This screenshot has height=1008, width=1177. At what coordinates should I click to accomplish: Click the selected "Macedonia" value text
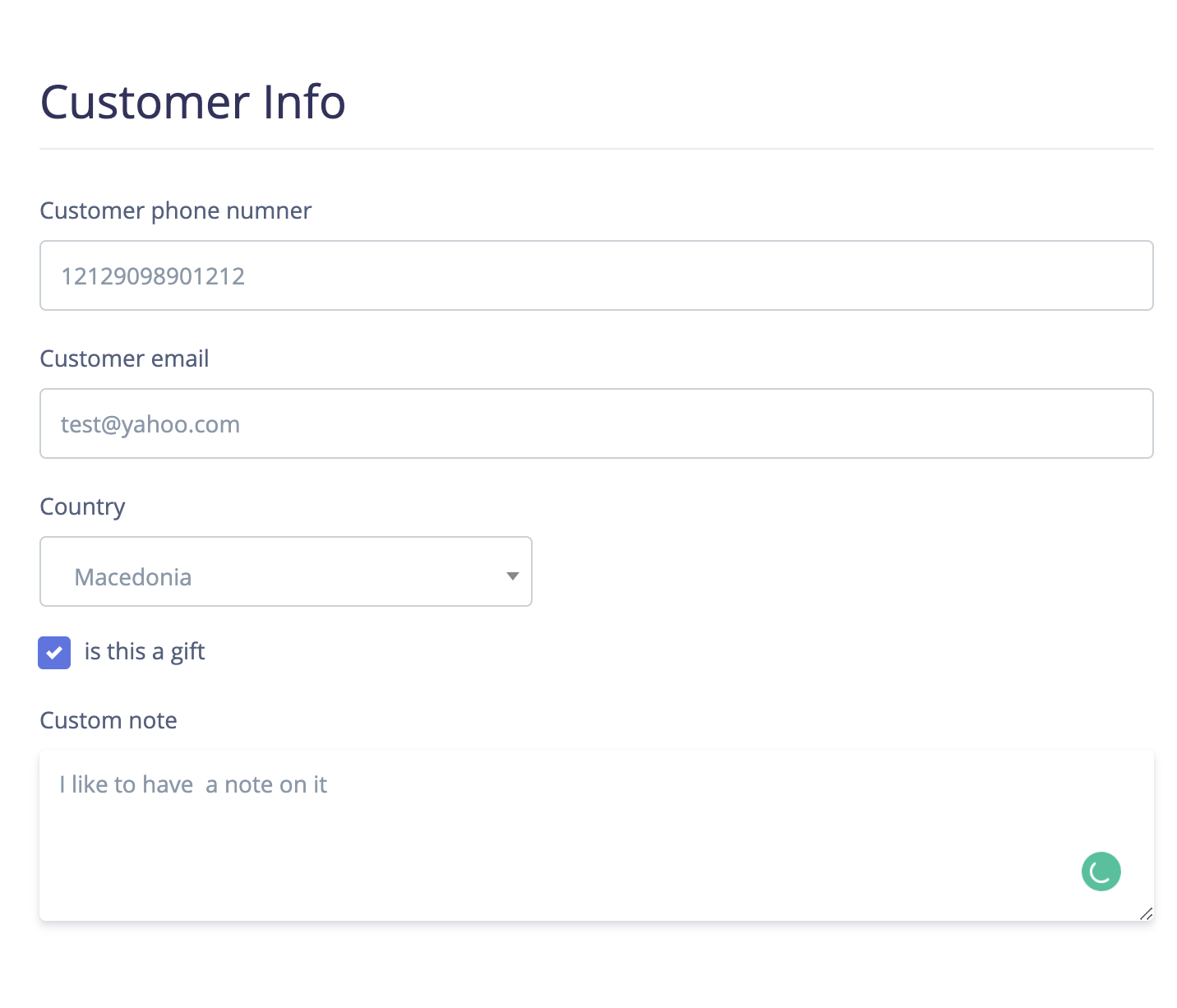(133, 577)
